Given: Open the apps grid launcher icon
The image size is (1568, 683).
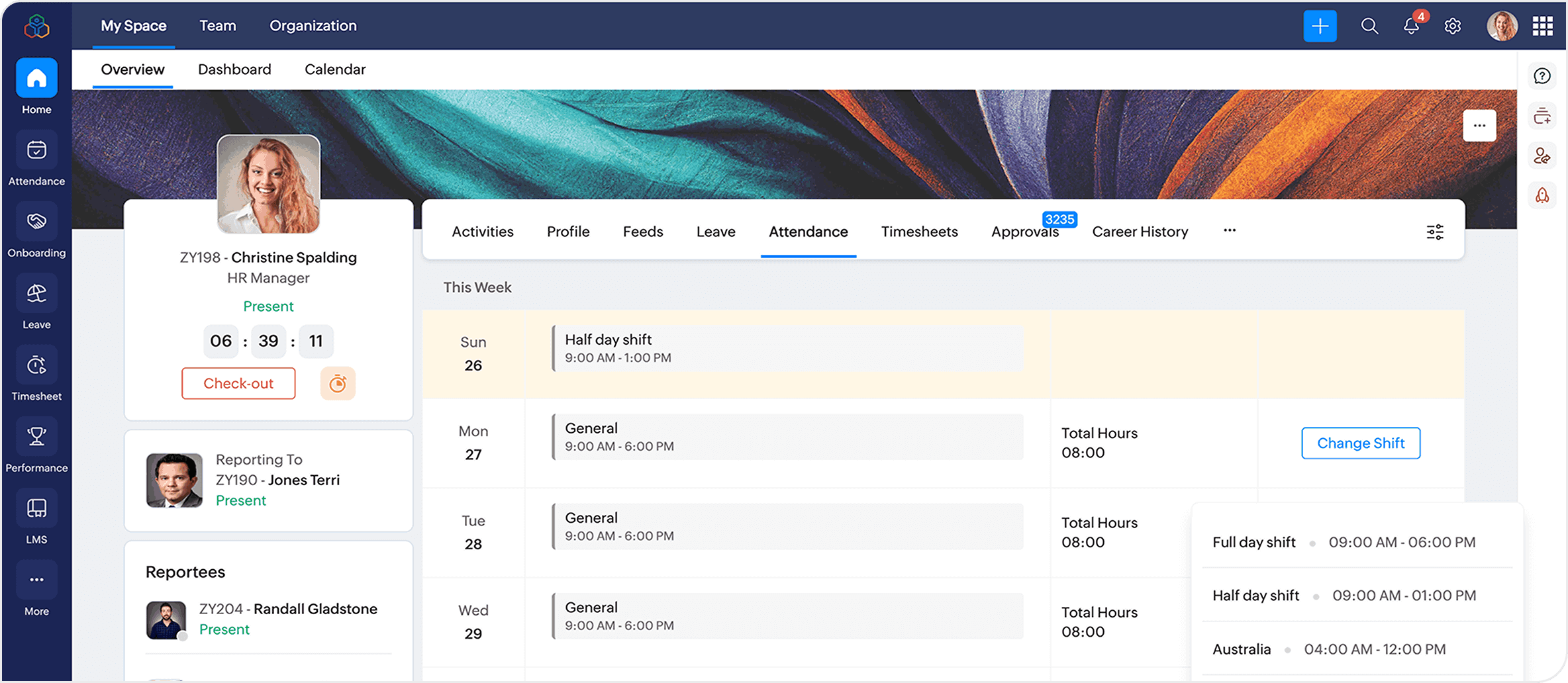Looking at the screenshot, I should click(1543, 26).
